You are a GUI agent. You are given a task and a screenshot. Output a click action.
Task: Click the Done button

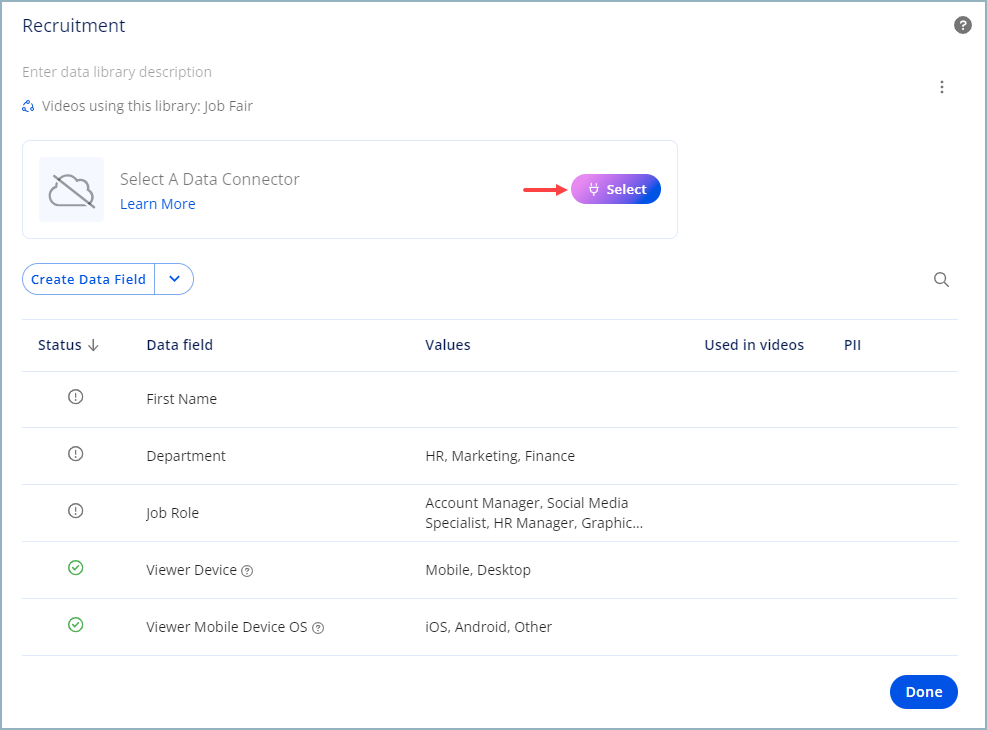tap(923, 692)
